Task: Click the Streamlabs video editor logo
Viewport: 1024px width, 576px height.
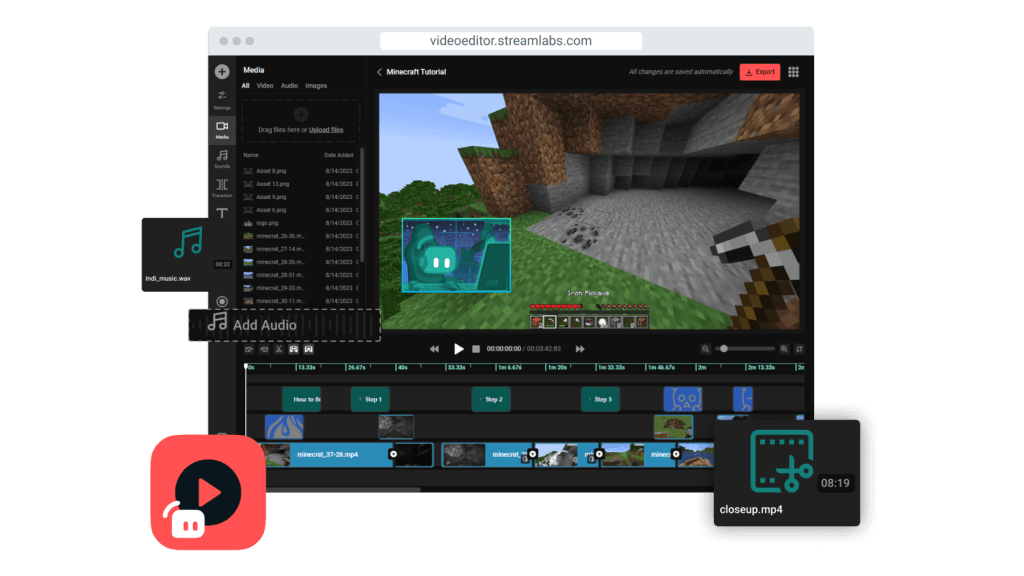Action: [208, 492]
